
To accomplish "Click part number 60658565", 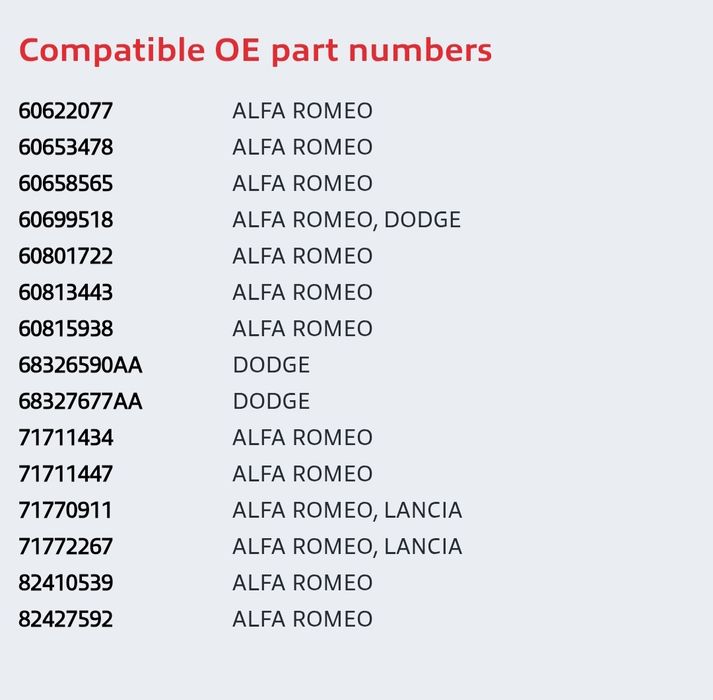I will click(65, 183).
